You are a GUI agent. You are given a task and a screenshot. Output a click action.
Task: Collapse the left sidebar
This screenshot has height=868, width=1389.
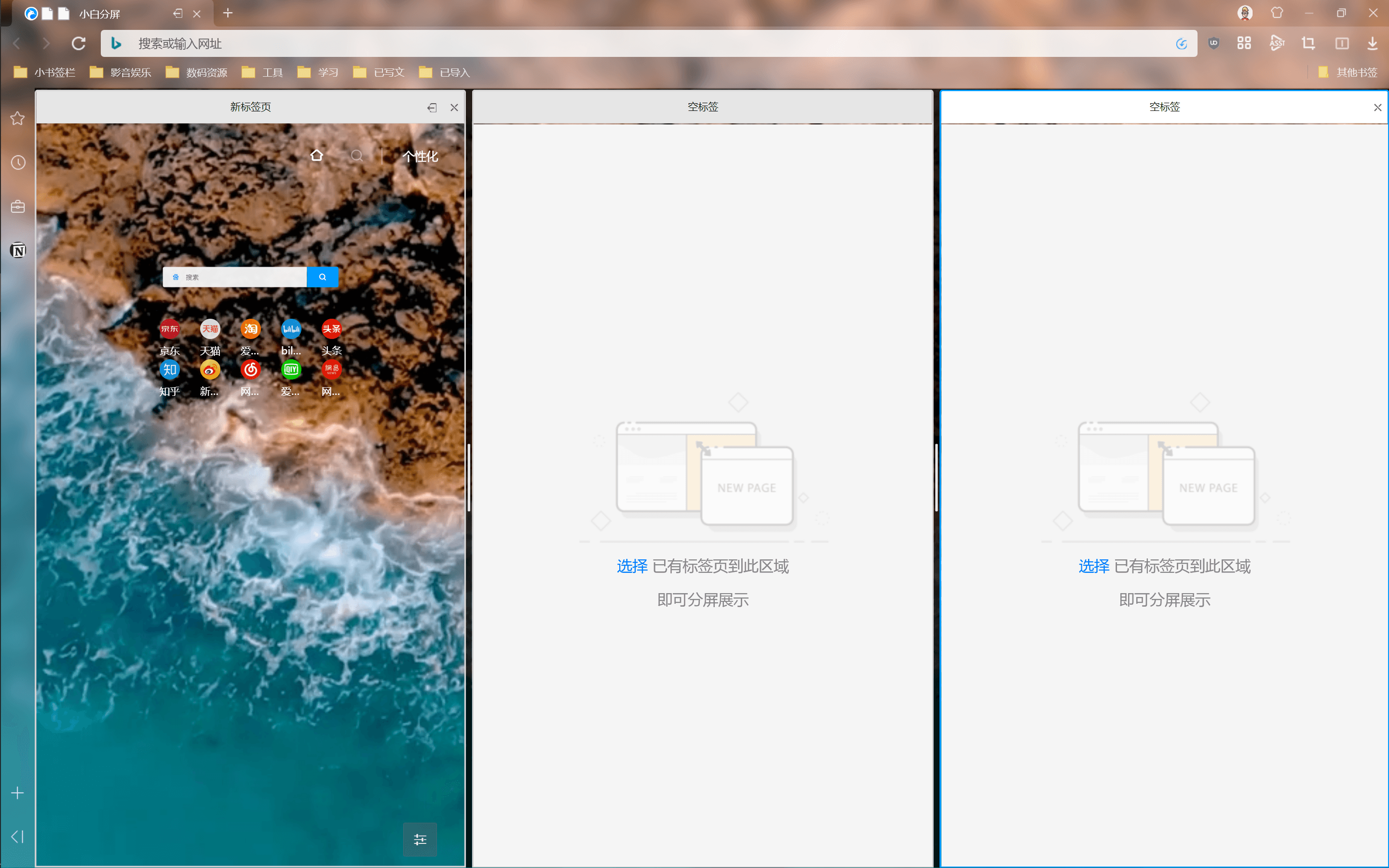[x=17, y=837]
